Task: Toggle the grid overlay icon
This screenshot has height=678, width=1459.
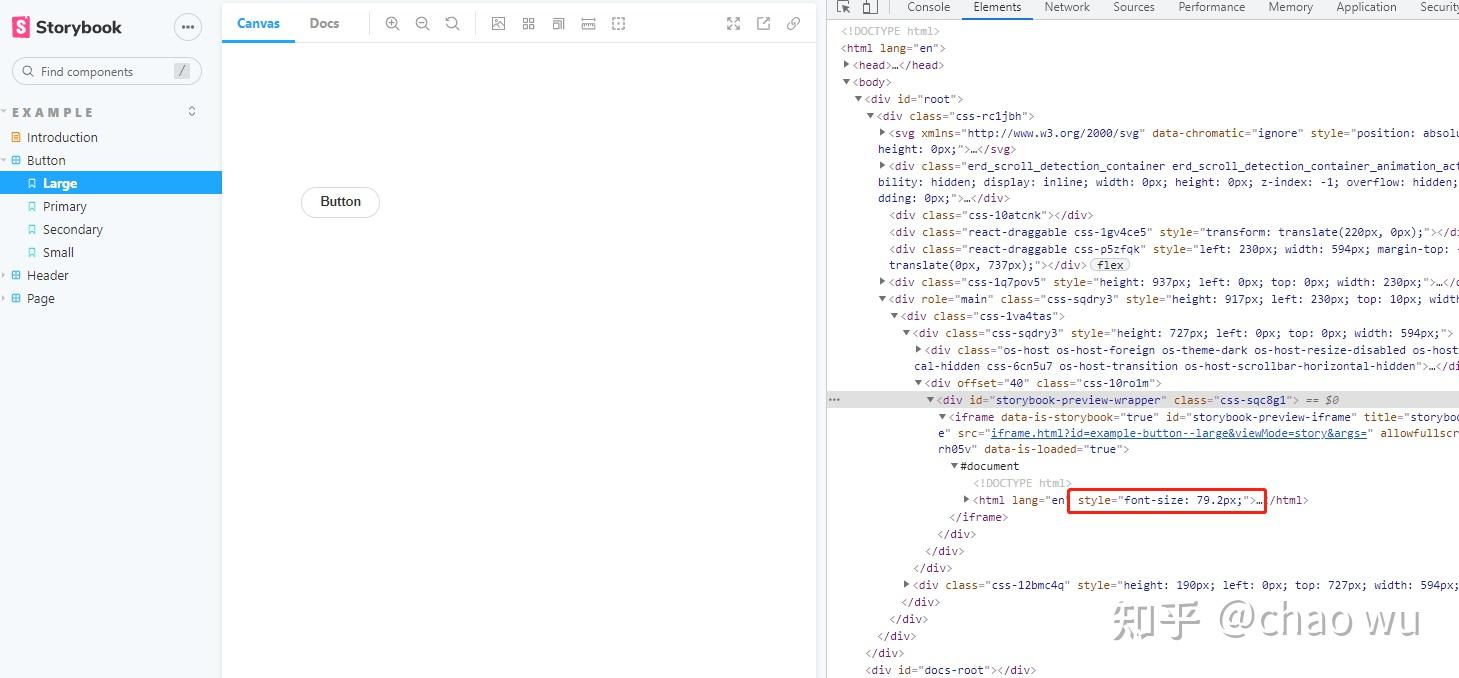Action: click(x=528, y=23)
